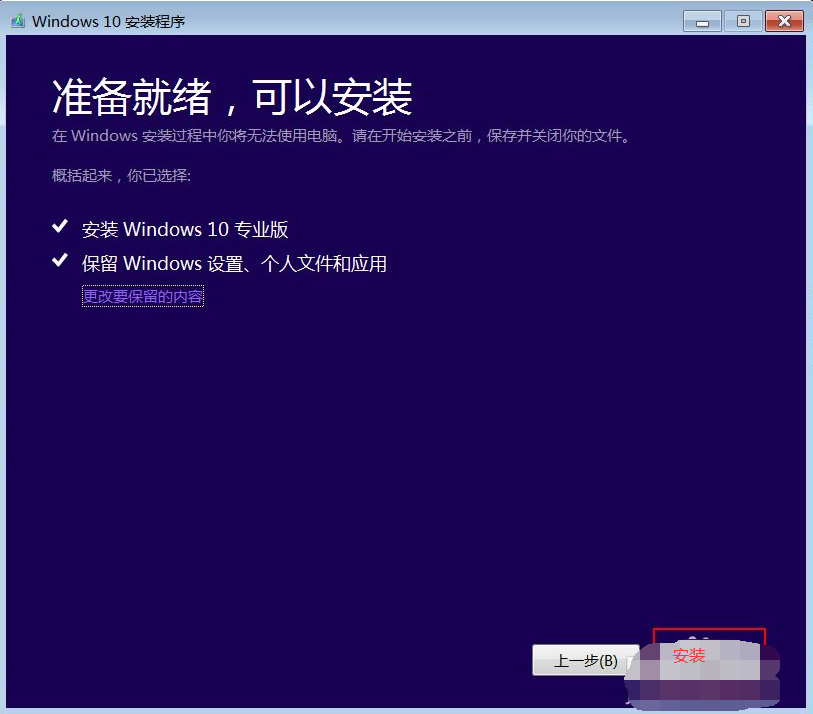Select the text 保留 Windows 设置、个人文件和应用

pos(234,263)
